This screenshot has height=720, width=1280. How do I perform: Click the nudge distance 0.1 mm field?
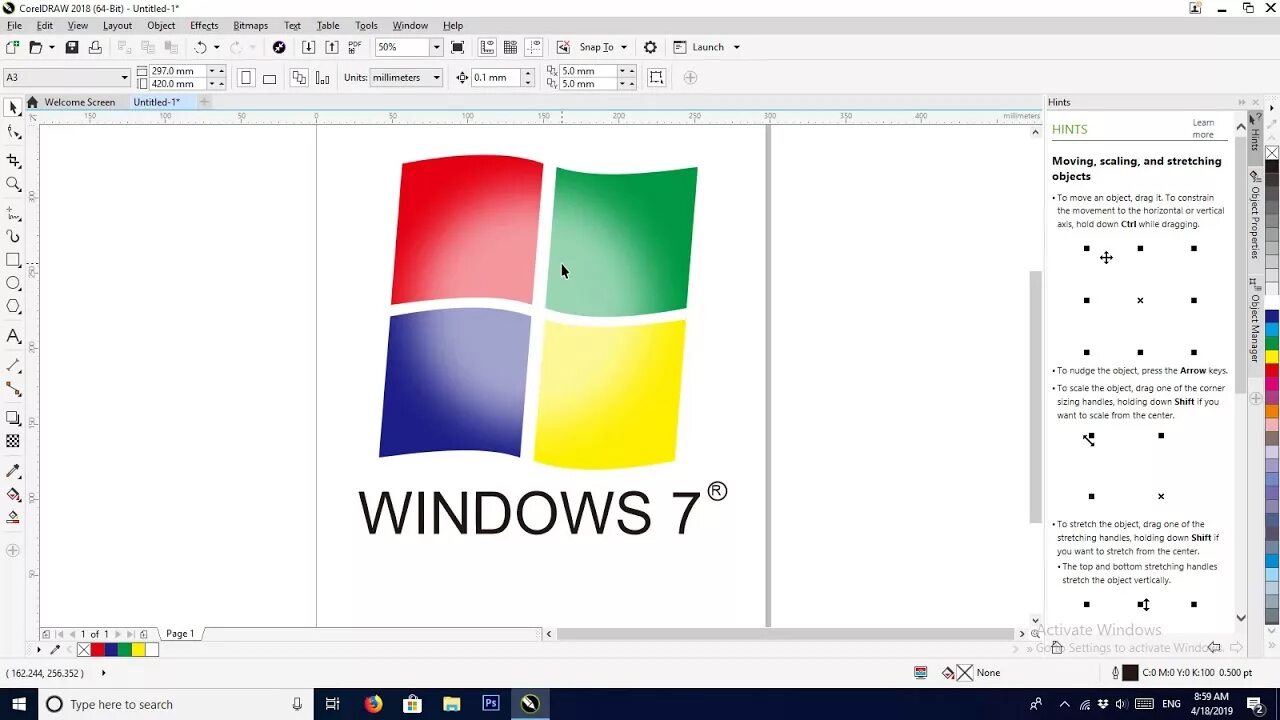pyautogui.click(x=496, y=77)
